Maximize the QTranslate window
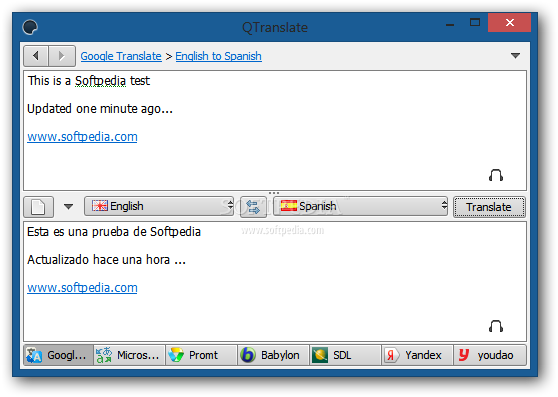 tap(475, 22)
